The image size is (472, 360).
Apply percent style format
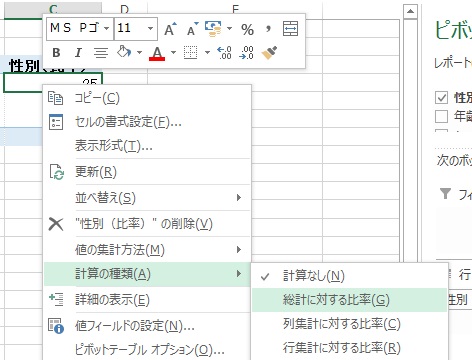(x=247, y=30)
